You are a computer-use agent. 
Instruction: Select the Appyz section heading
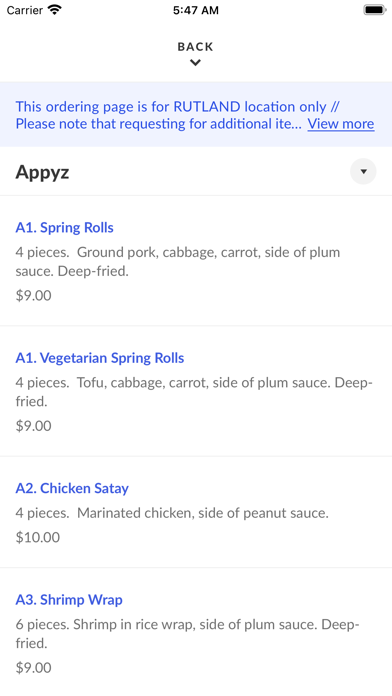point(43,172)
